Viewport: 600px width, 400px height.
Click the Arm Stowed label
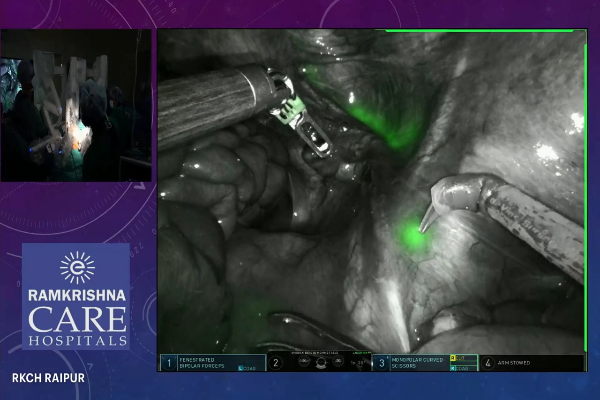514,363
